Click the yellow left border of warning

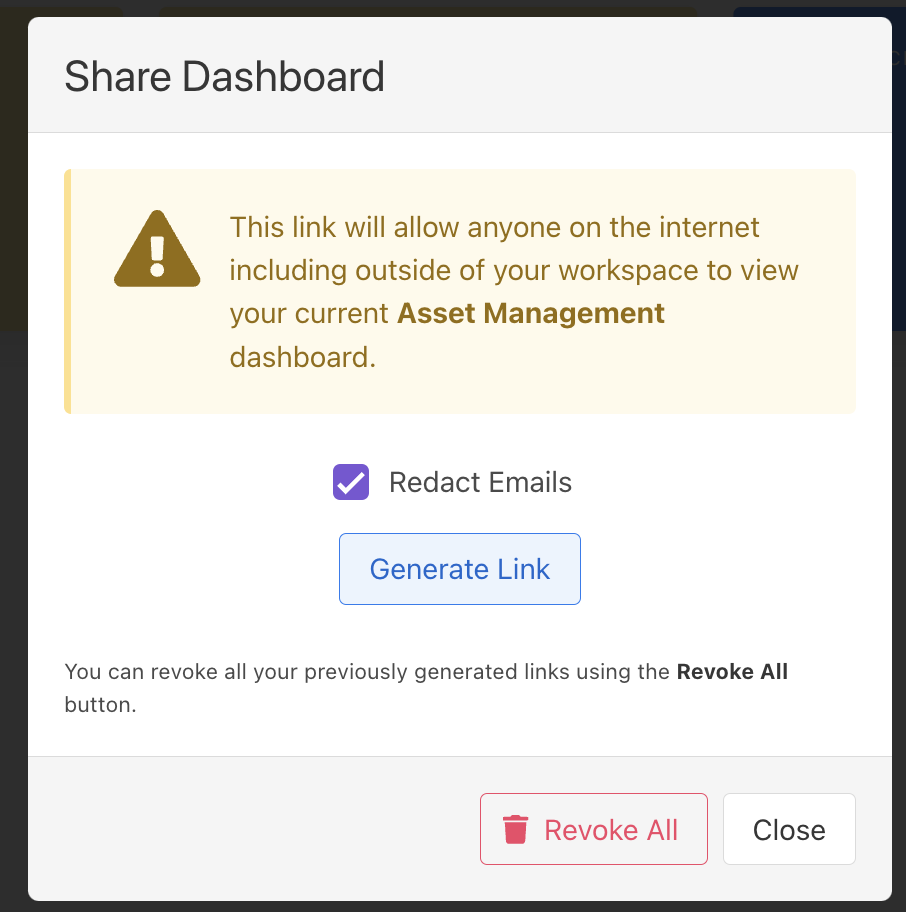(x=67, y=291)
